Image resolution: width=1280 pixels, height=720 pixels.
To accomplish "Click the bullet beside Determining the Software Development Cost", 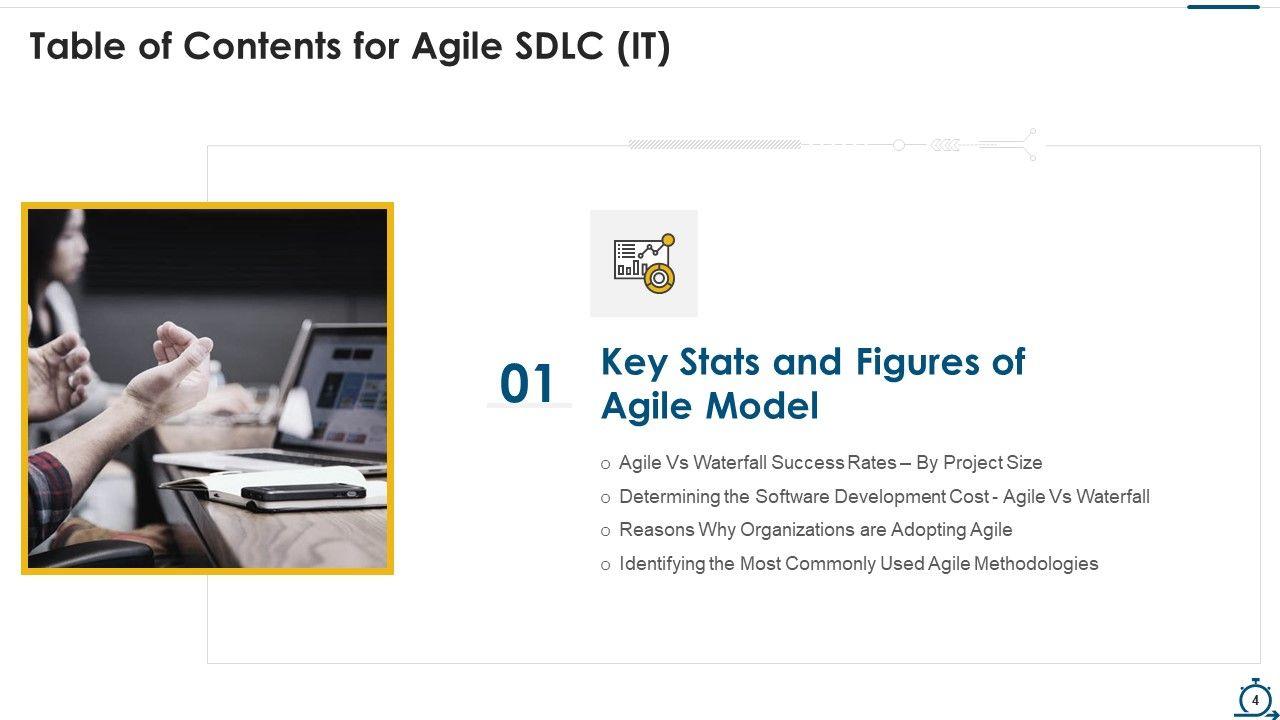I will pyautogui.click(x=605, y=498).
